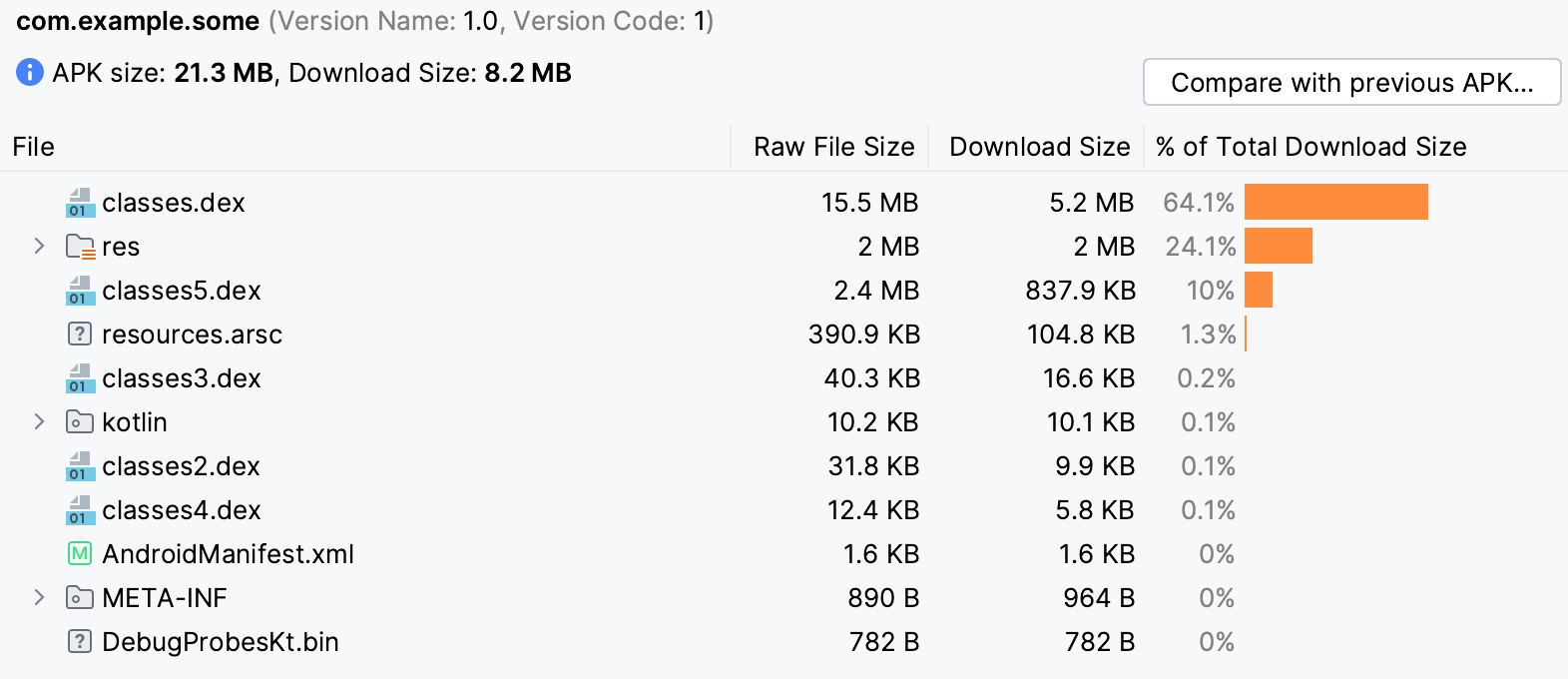Screen dimensions: 1568x679
Task: Click the classes.dex file icon
Action: coord(80,203)
